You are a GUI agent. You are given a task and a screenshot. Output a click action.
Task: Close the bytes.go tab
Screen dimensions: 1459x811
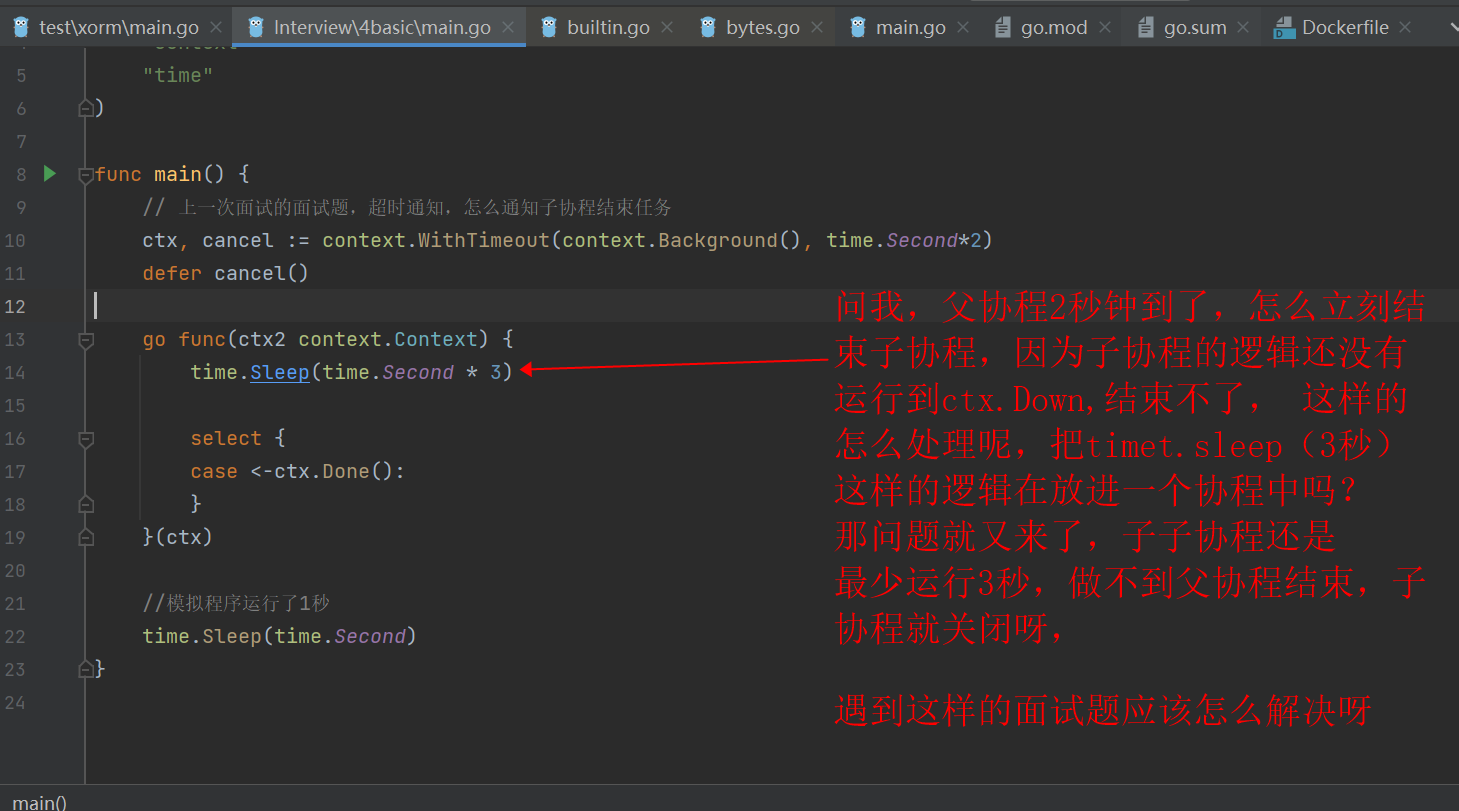point(818,28)
